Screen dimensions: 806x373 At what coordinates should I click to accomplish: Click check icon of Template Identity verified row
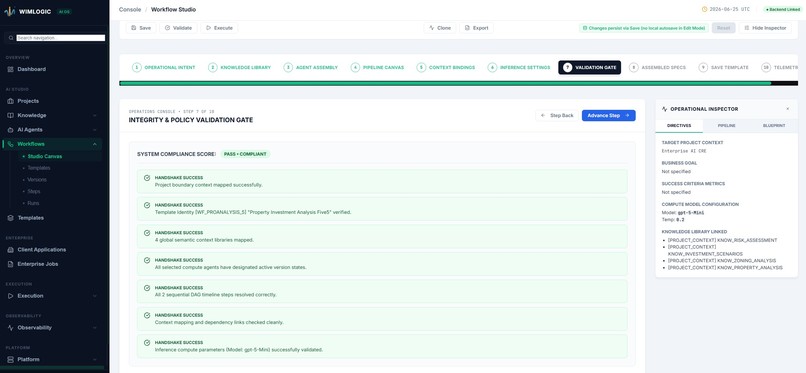pos(147,205)
